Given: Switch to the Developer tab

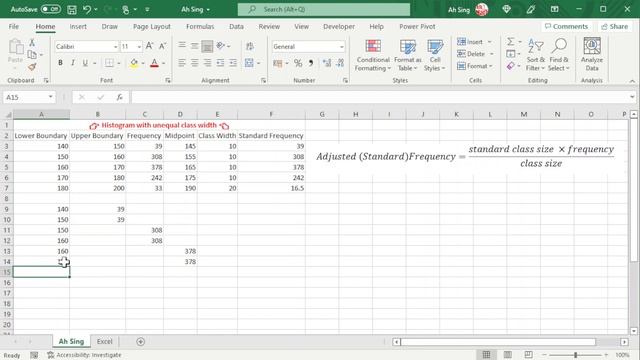Looking at the screenshot, I should tap(339, 27).
